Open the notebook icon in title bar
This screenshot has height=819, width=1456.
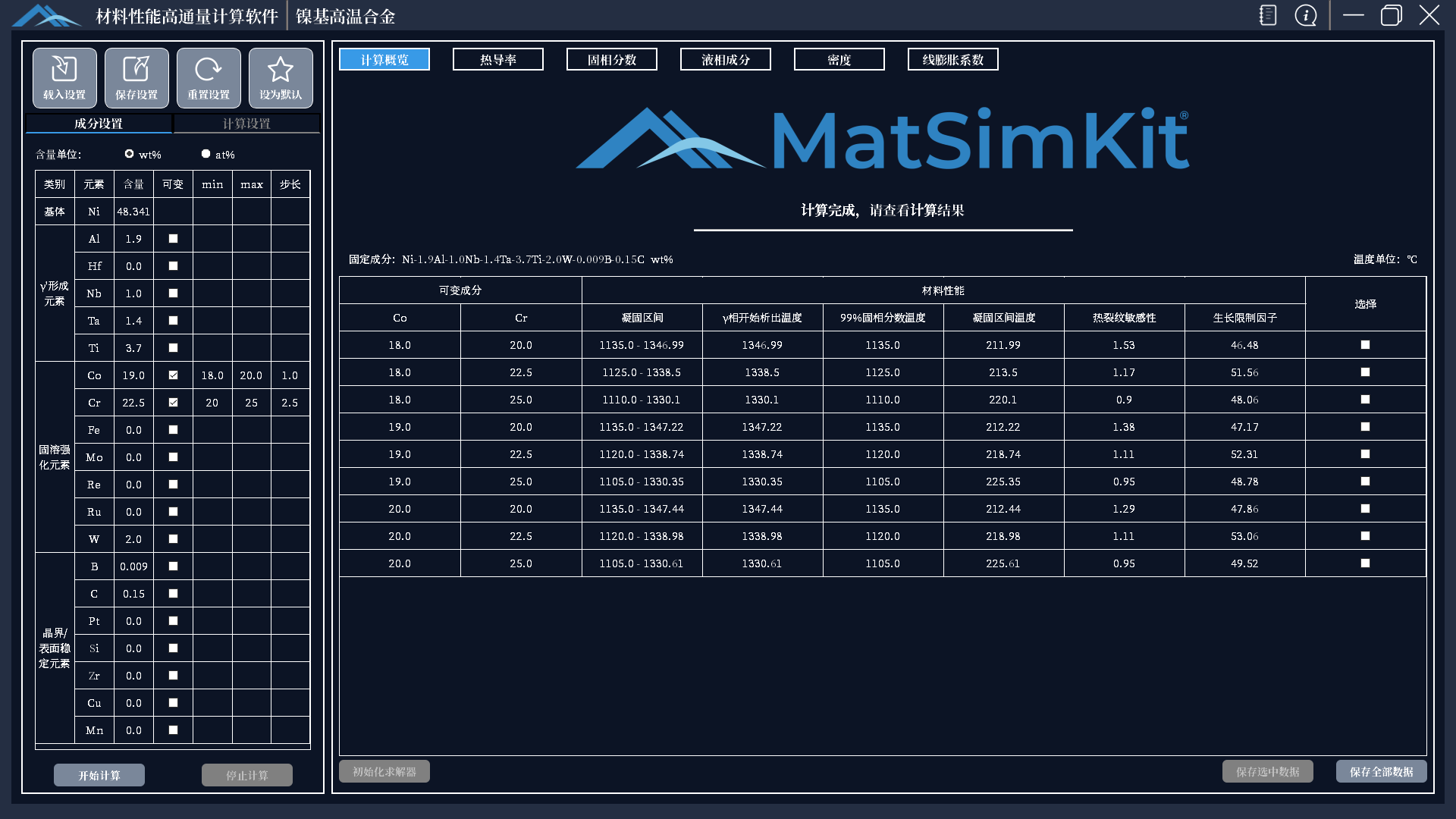[1268, 15]
